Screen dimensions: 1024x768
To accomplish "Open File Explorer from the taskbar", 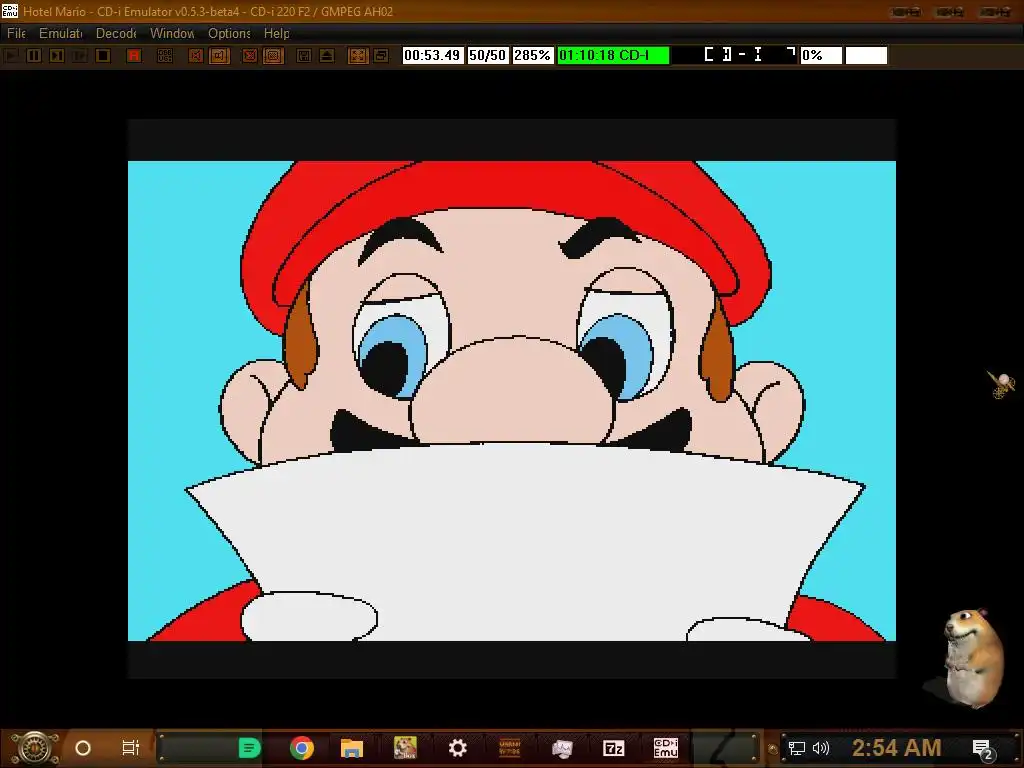I will click(x=351, y=748).
